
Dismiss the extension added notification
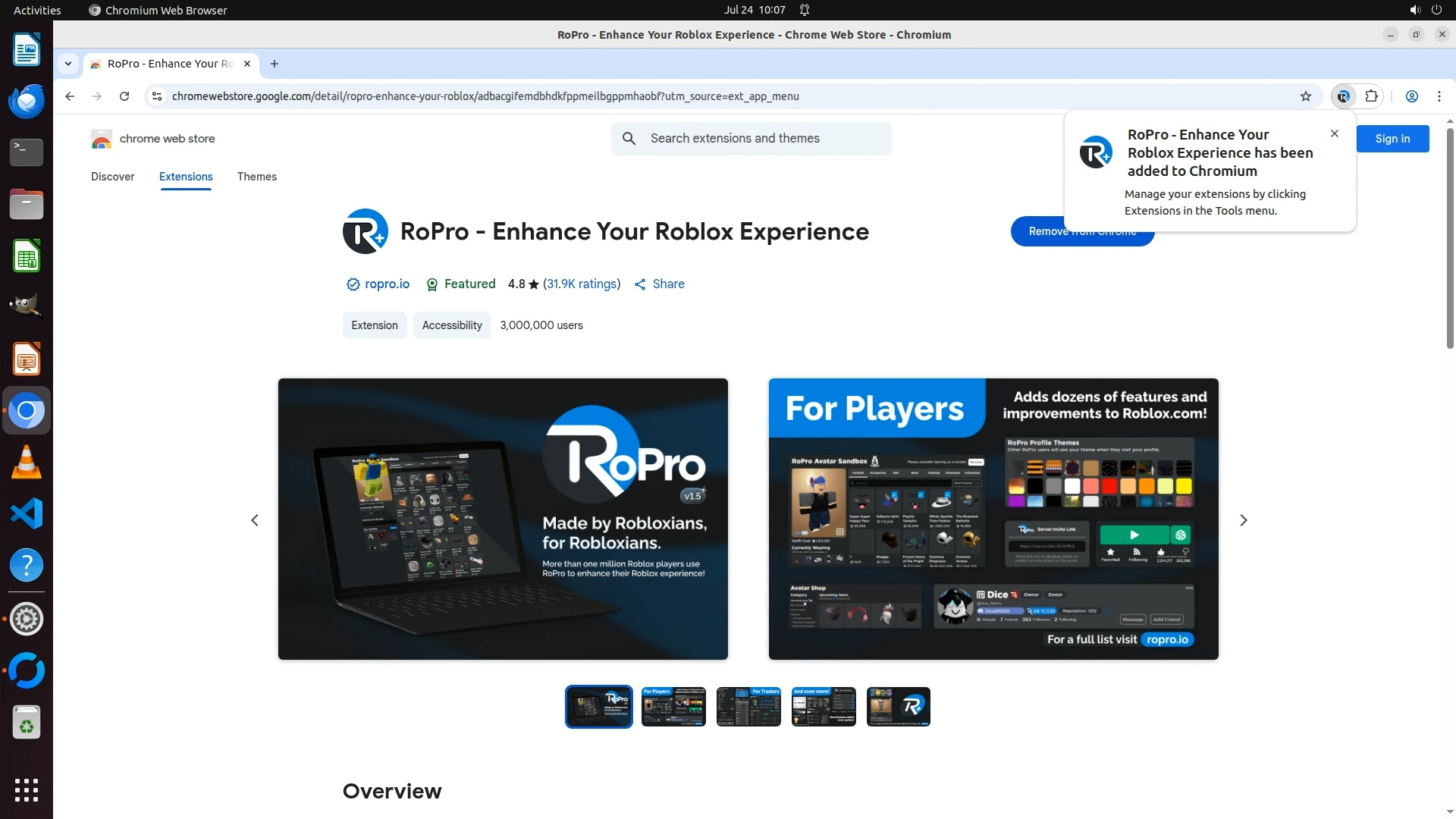coord(1334,133)
